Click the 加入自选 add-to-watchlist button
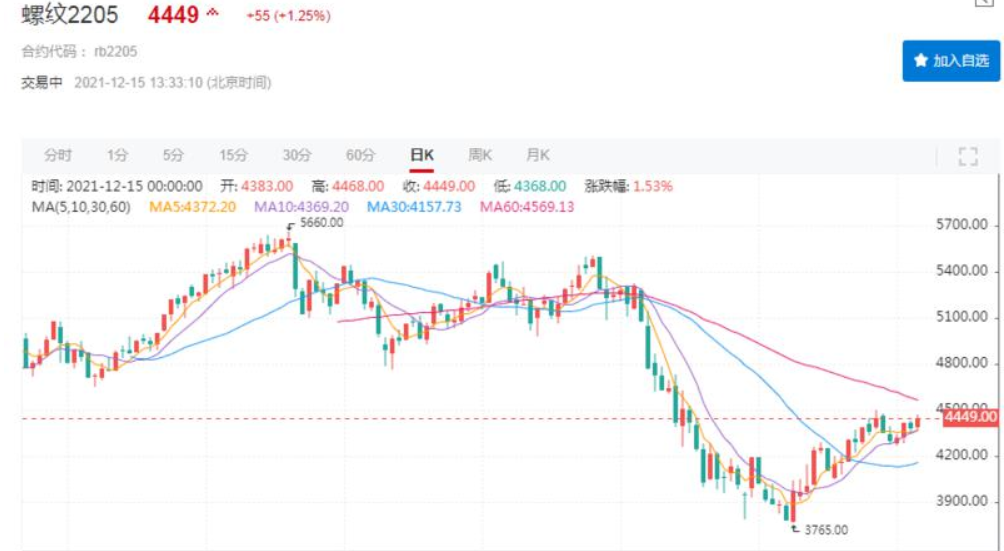Viewport: 1004px width, 551px height. [951, 61]
